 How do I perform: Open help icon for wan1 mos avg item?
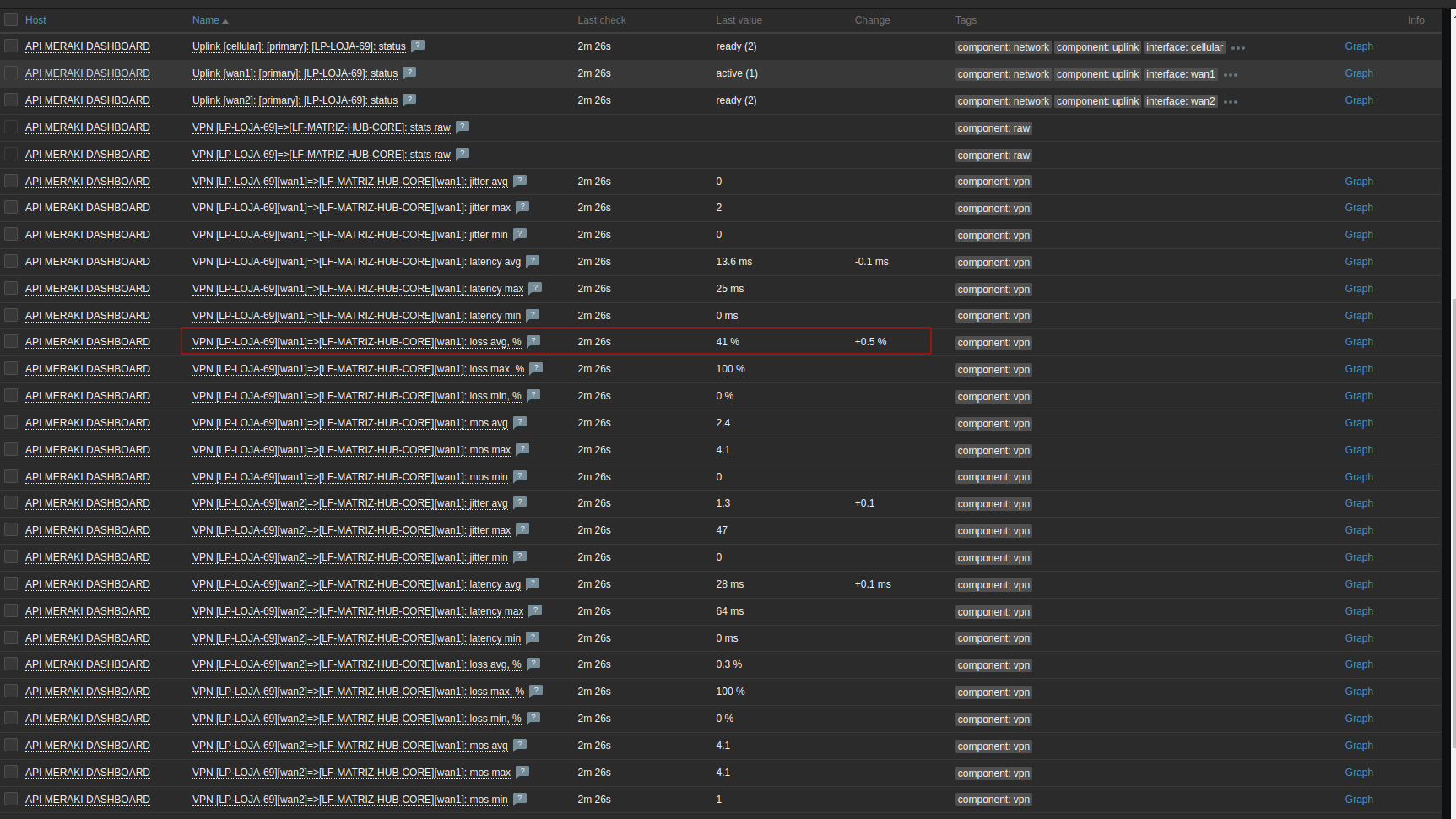click(x=520, y=422)
